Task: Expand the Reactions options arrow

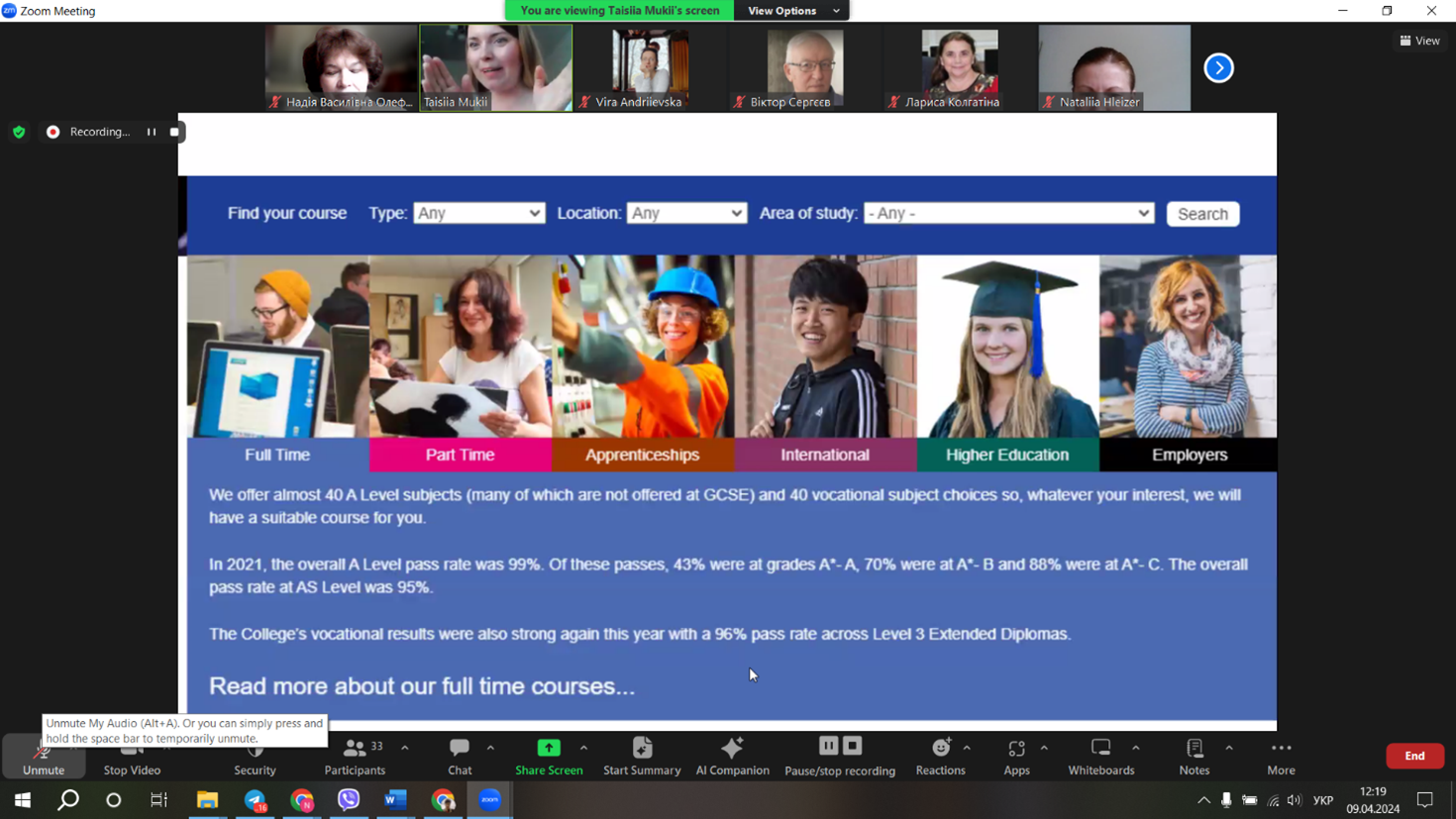Action: (968, 749)
